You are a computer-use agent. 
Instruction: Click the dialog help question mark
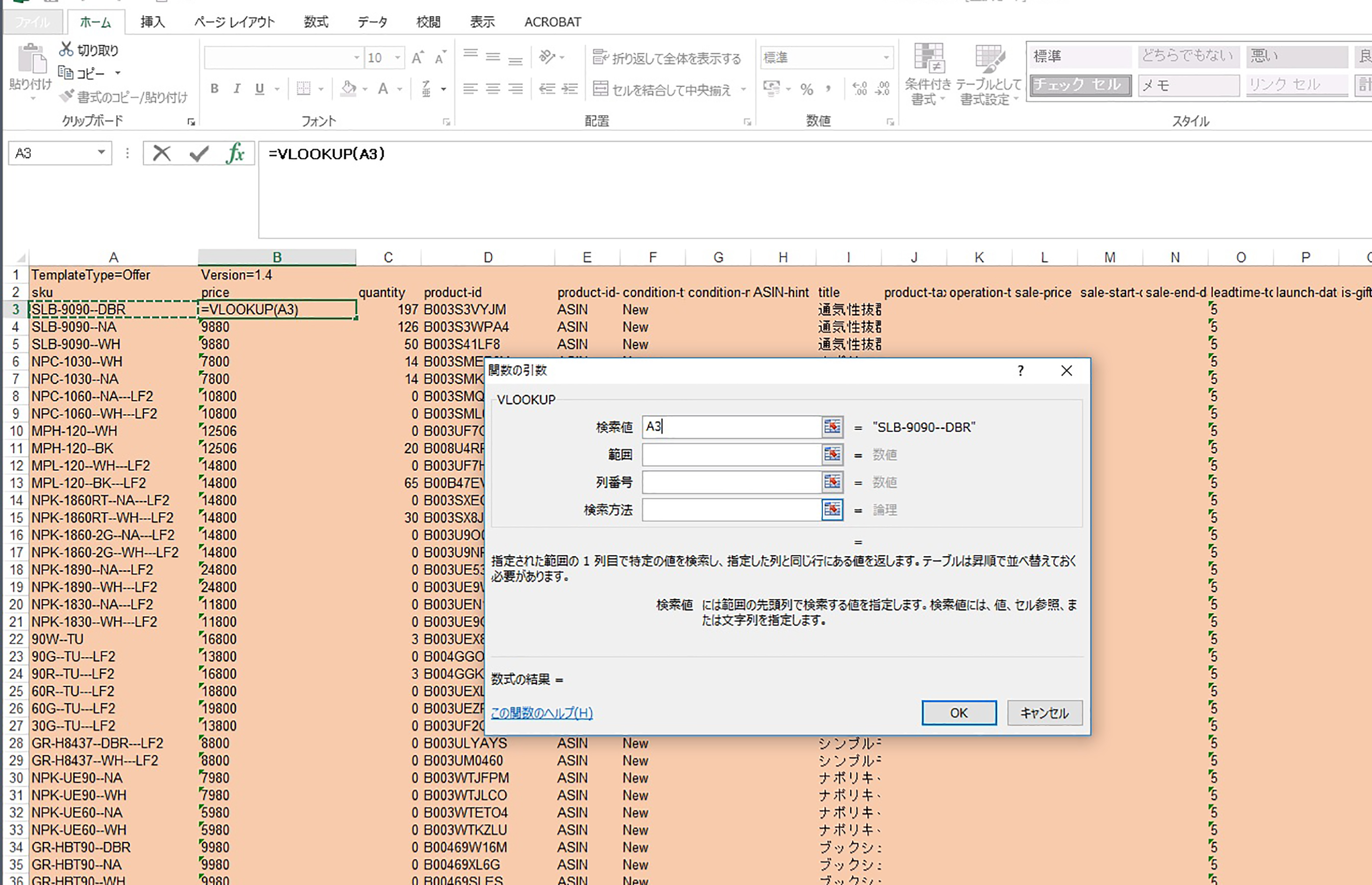tap(1020, 371)
